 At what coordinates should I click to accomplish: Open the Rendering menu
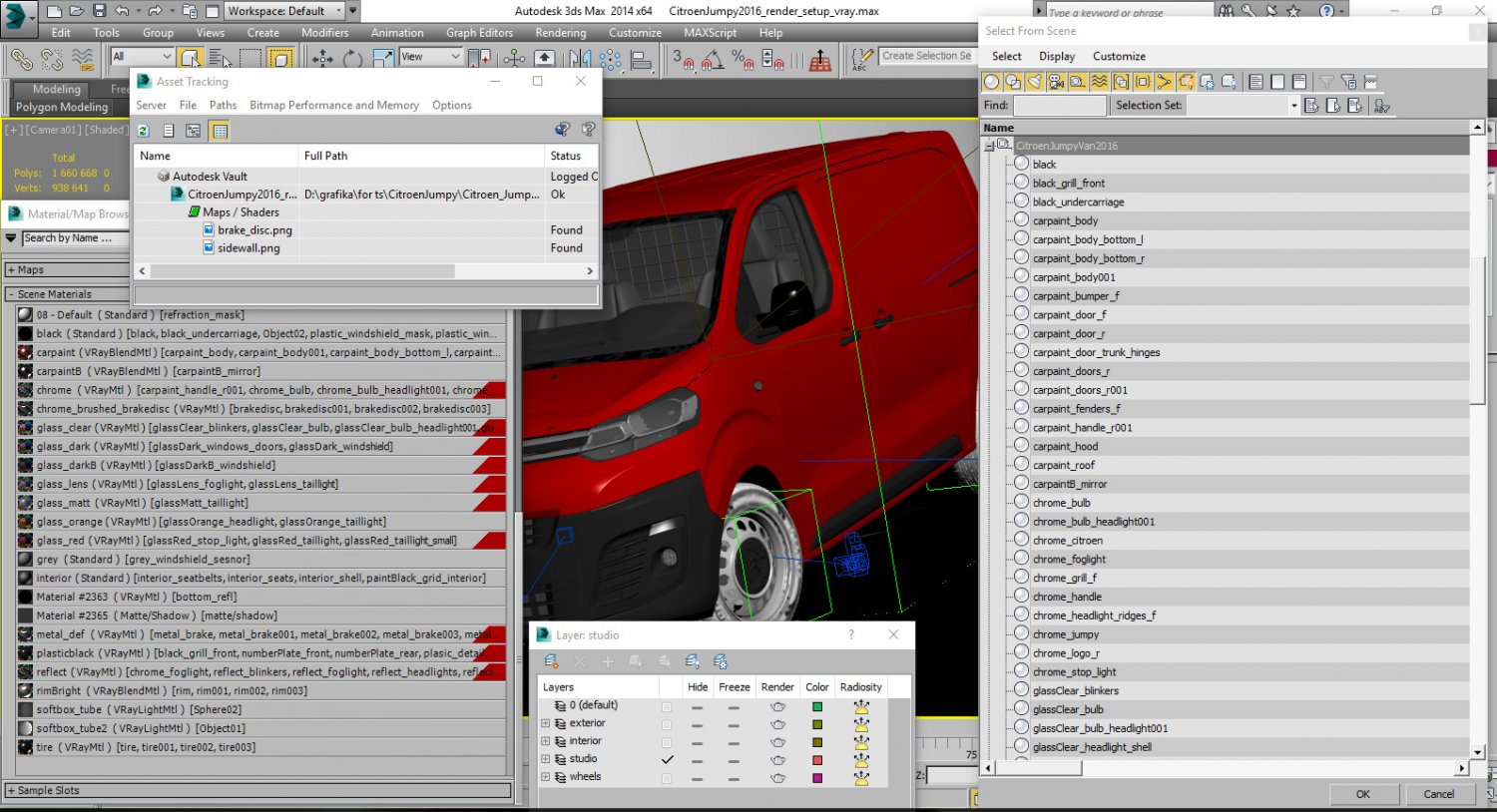pyautogui.click(x=560, y=33)
